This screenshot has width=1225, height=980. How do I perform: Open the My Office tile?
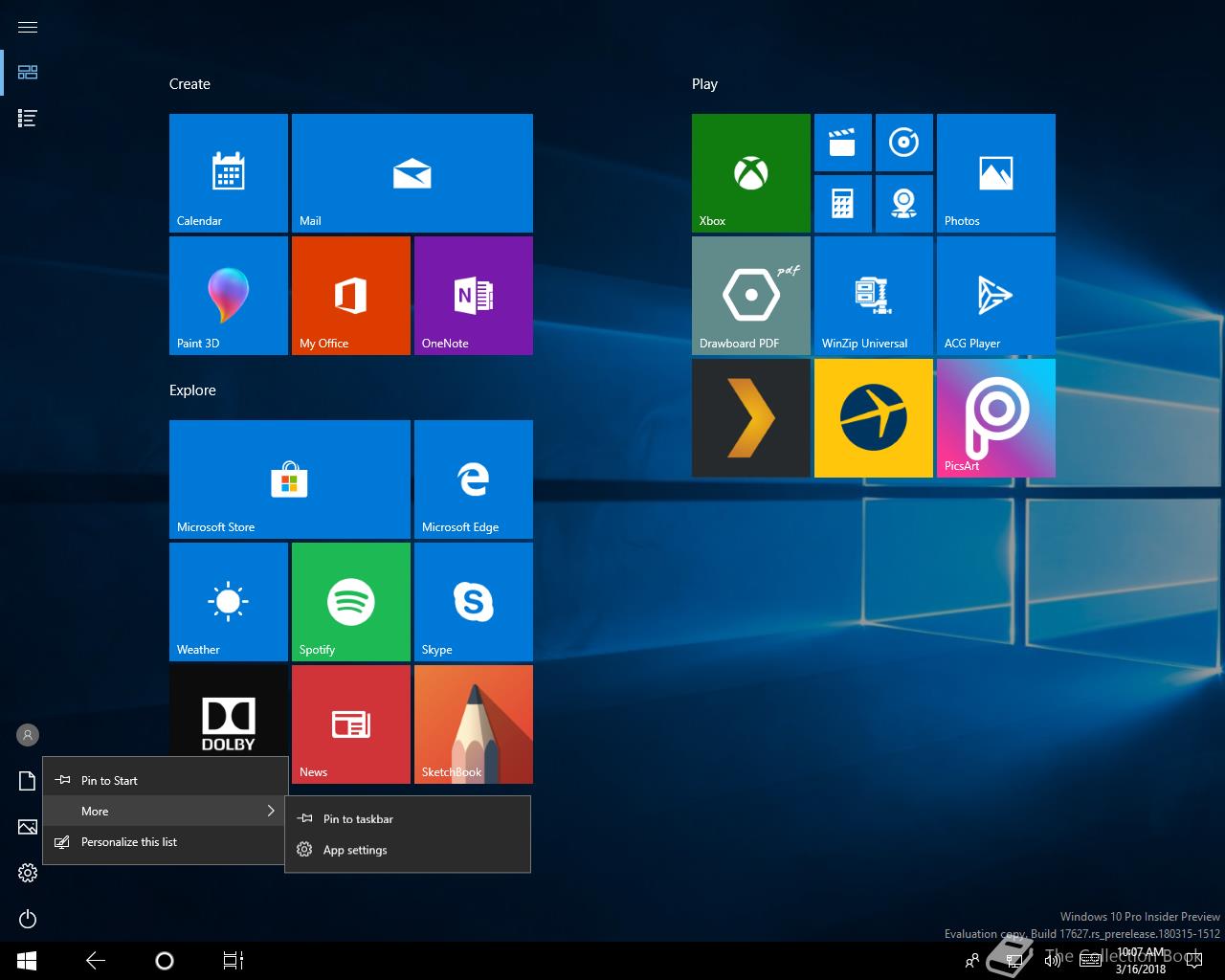[351, 296]
